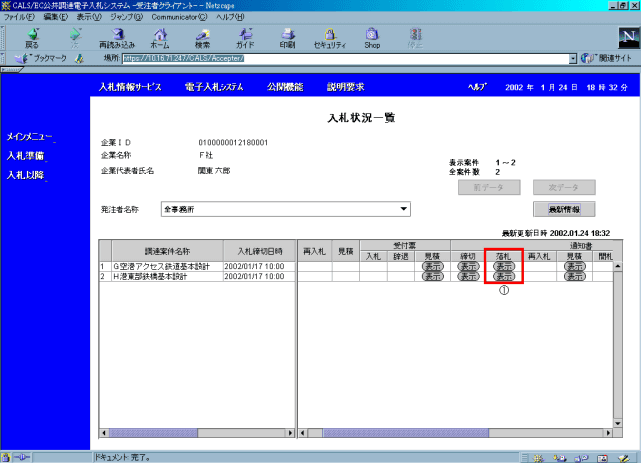Show 落札 notice for G空港アクセス鉄道基本設計
The image size is (641, 463).
[x=504, y=266]
